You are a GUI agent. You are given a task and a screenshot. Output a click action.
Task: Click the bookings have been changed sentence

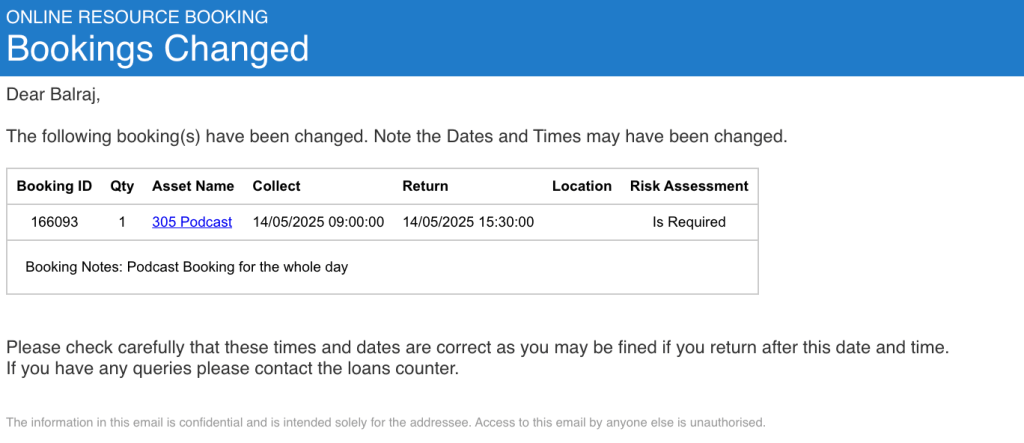(x=396, y=136)
